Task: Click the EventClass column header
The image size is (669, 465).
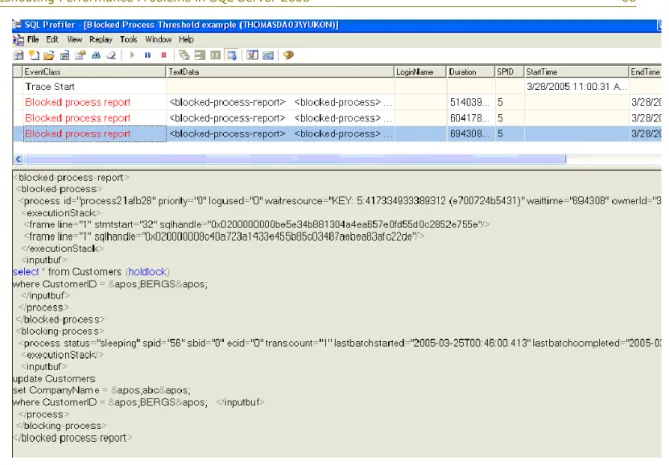Action: pos(94,72)
